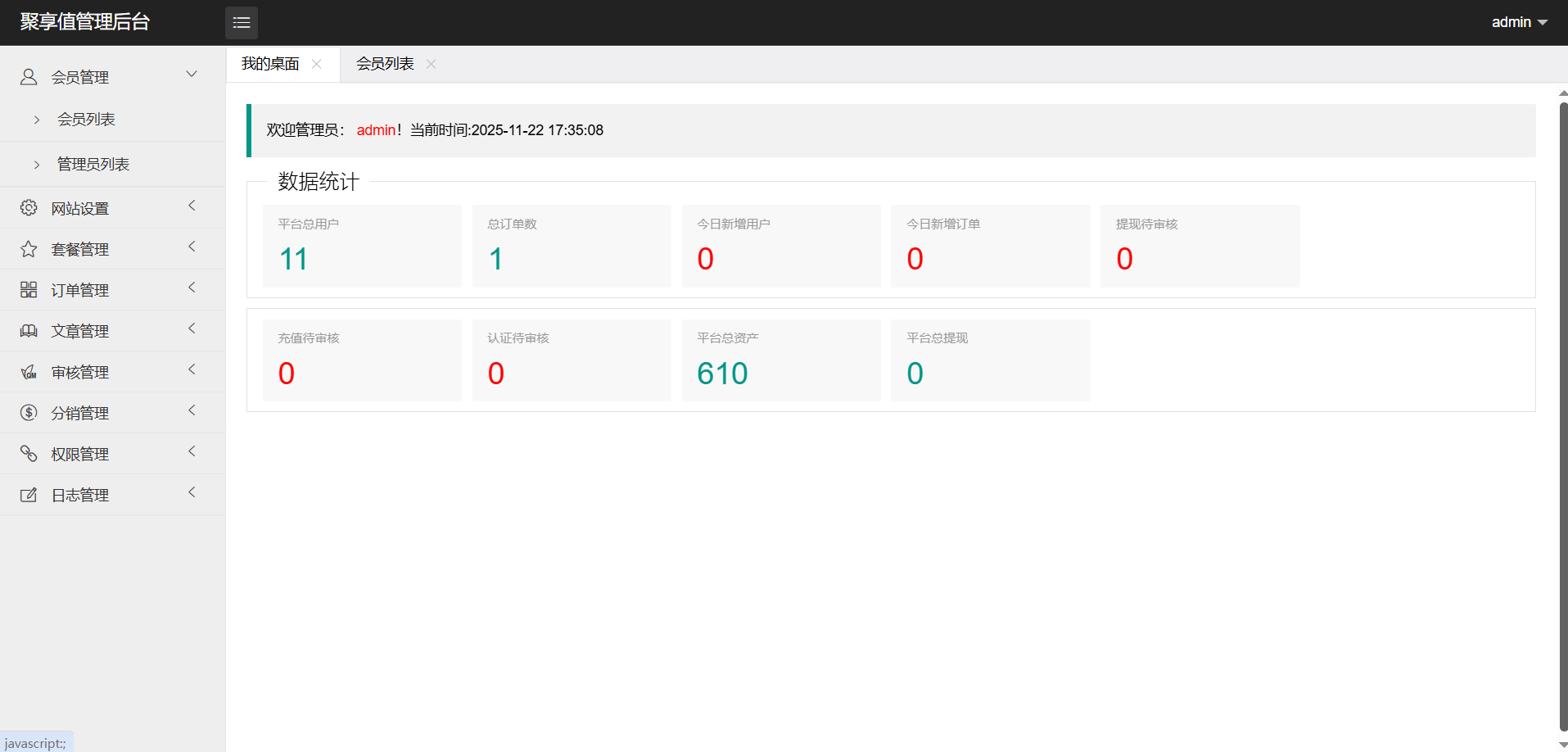Click the hamburger menu toggle icon
The image size is (1568, 752).
click(x=241, y=22)
